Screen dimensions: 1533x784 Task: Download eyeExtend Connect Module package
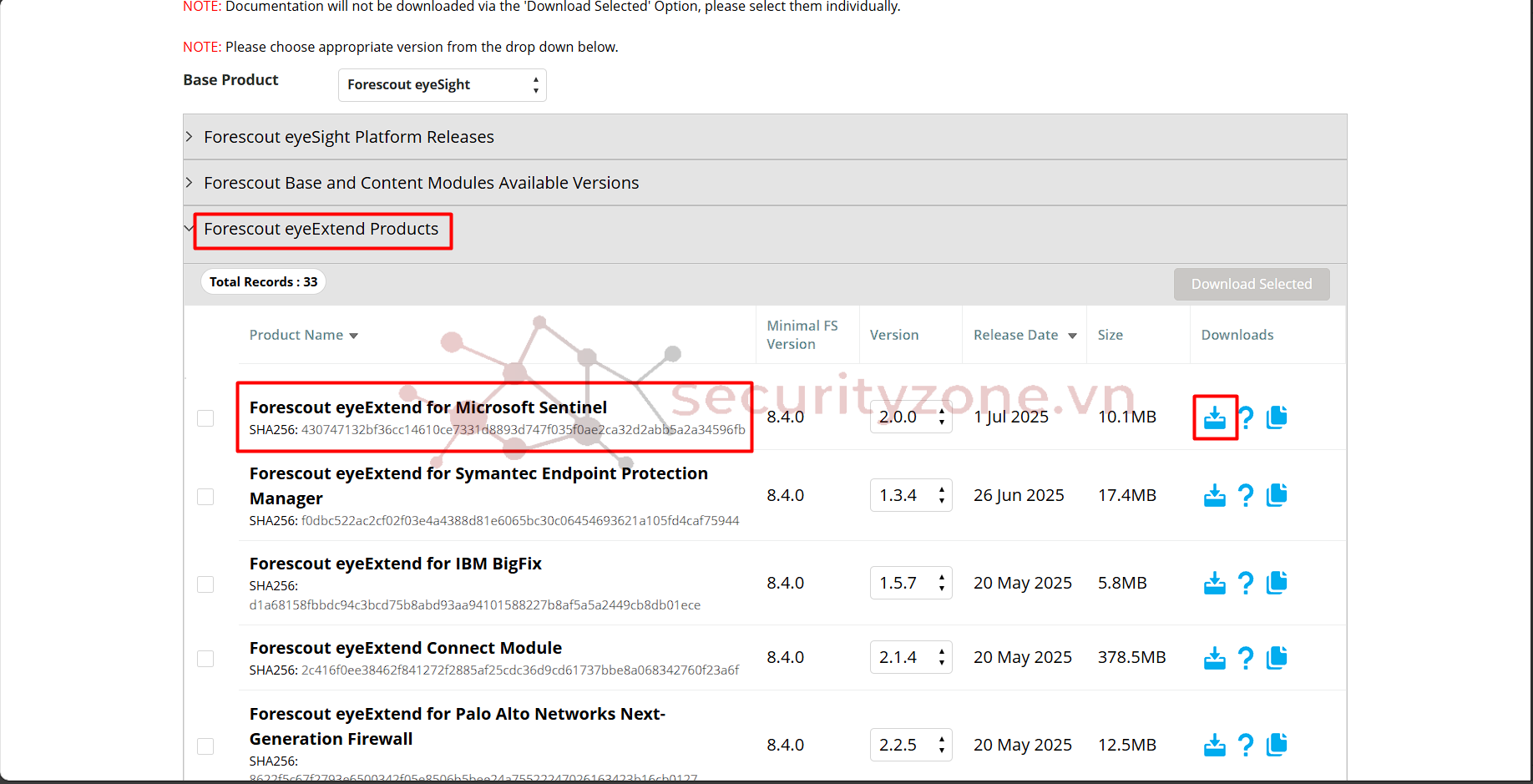point(1215,658)
